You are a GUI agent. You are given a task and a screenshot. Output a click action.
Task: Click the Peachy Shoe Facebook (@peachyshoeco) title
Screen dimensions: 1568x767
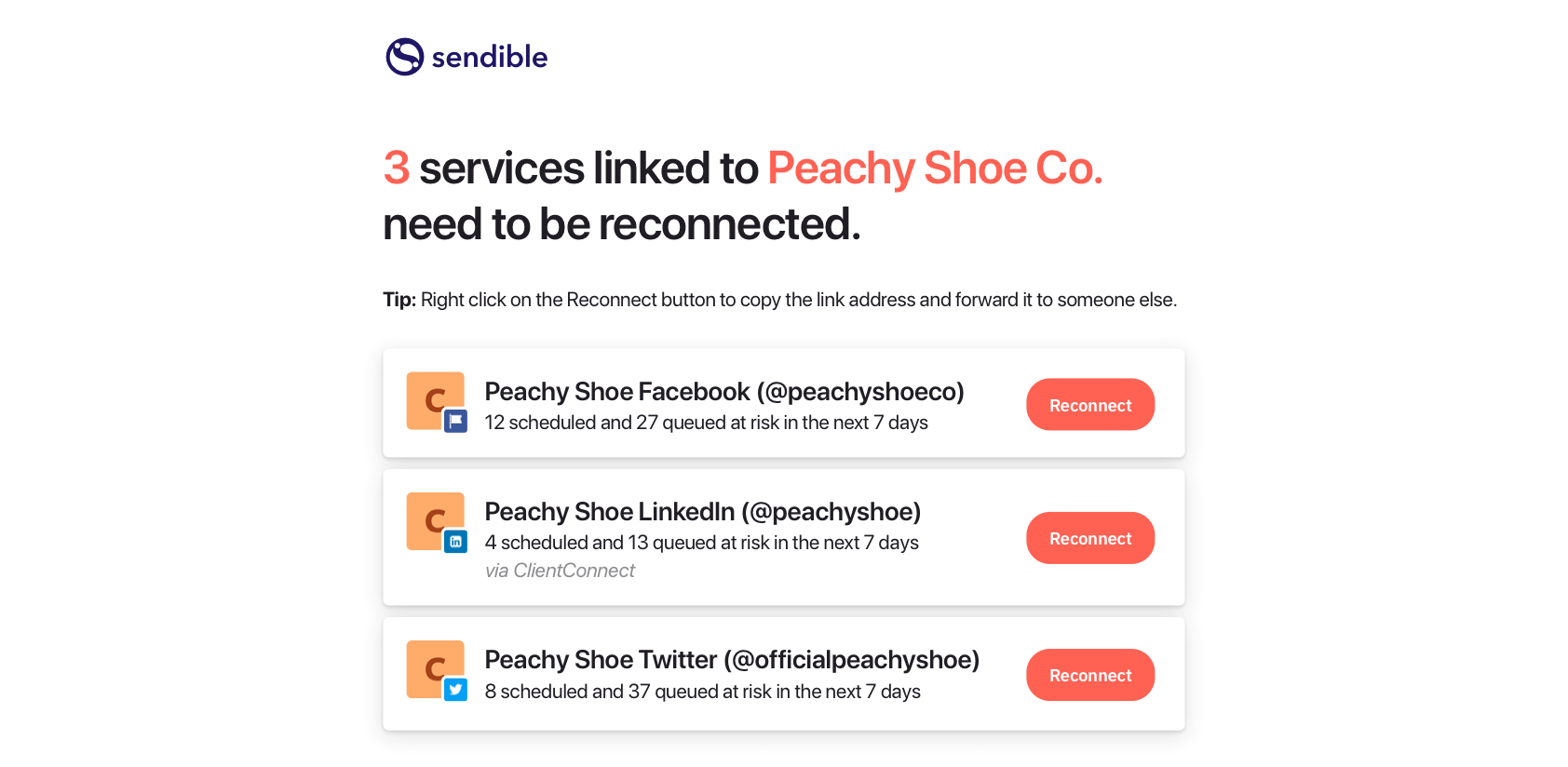click(723, 392)
